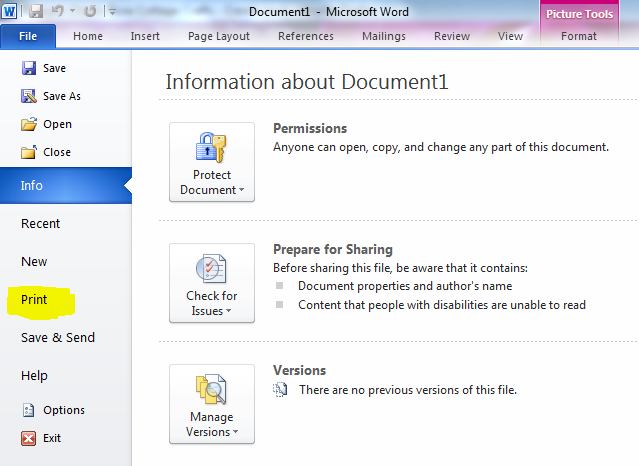
Task: Select New in the backstage menu
Action: [34, 262]
